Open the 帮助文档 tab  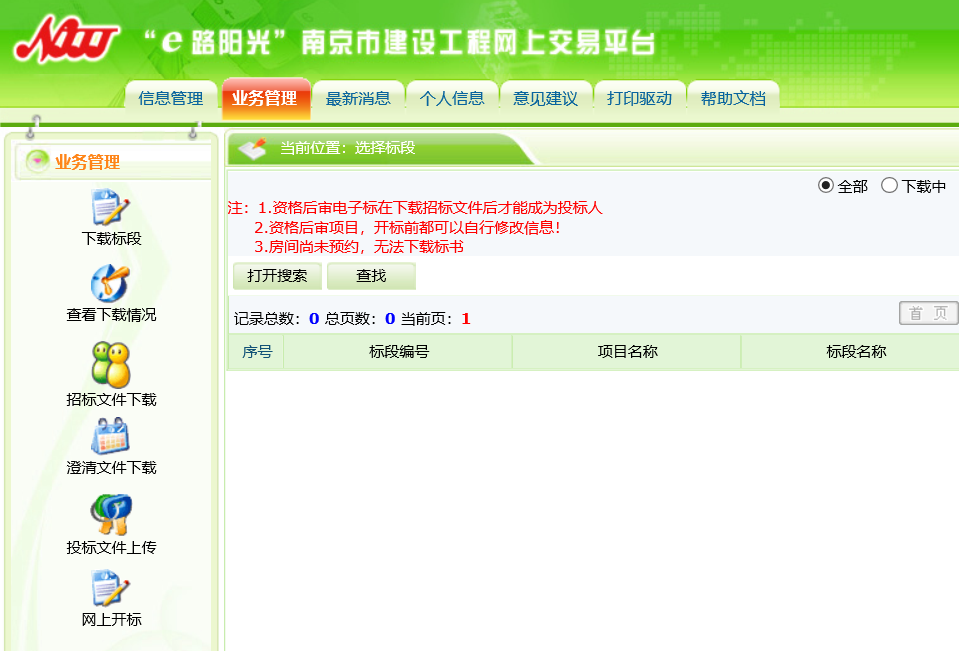tap(733, 98)
